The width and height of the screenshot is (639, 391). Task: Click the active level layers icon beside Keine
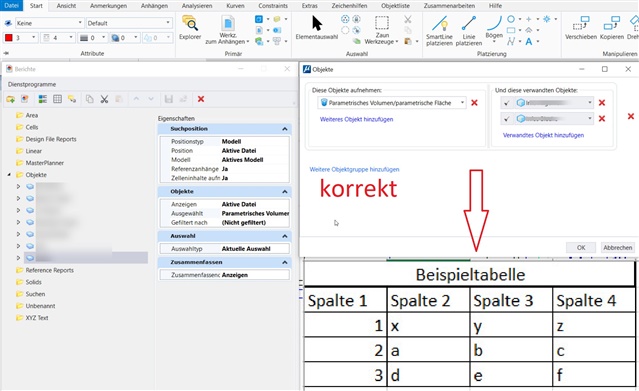(x=8, y=23)
